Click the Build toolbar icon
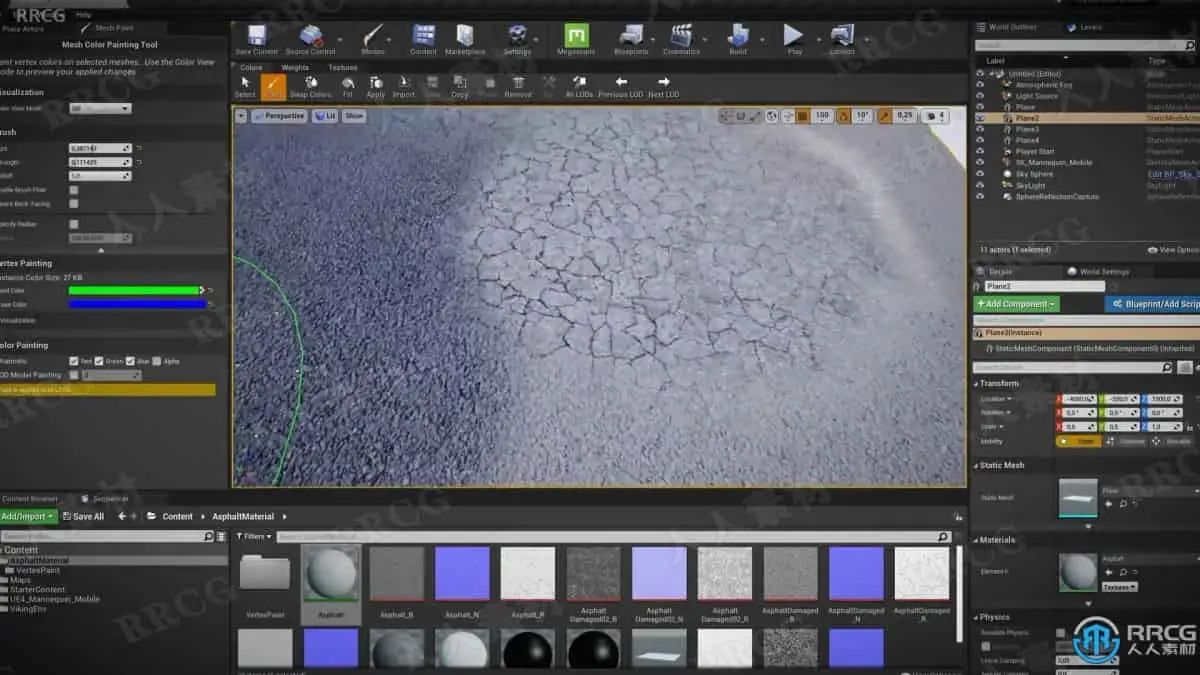This screenshot has width=1200, height=675. pyautogui.click(x=738, y=39)
